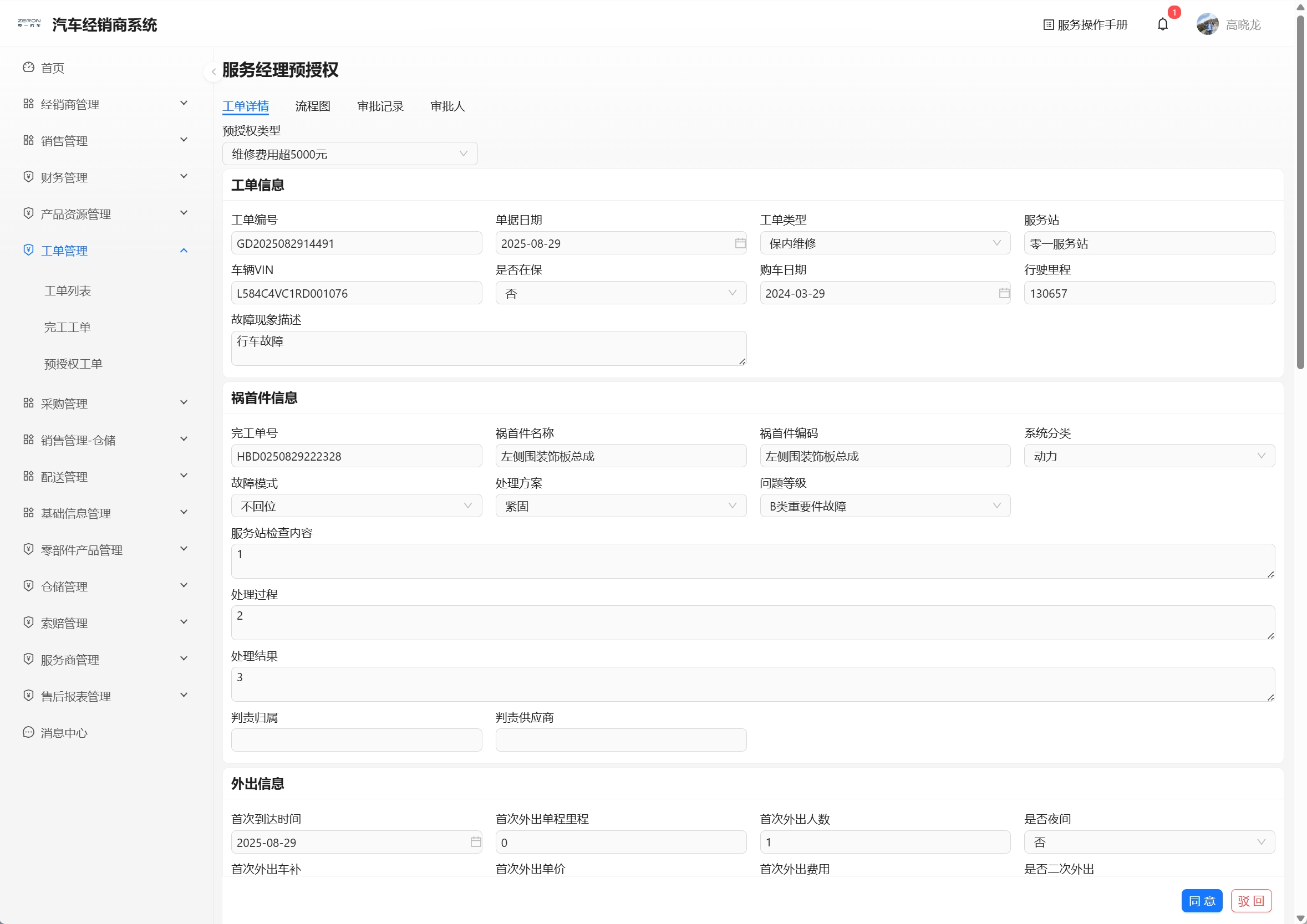Click the 同意 approve button

click(x=1202, y=901)
